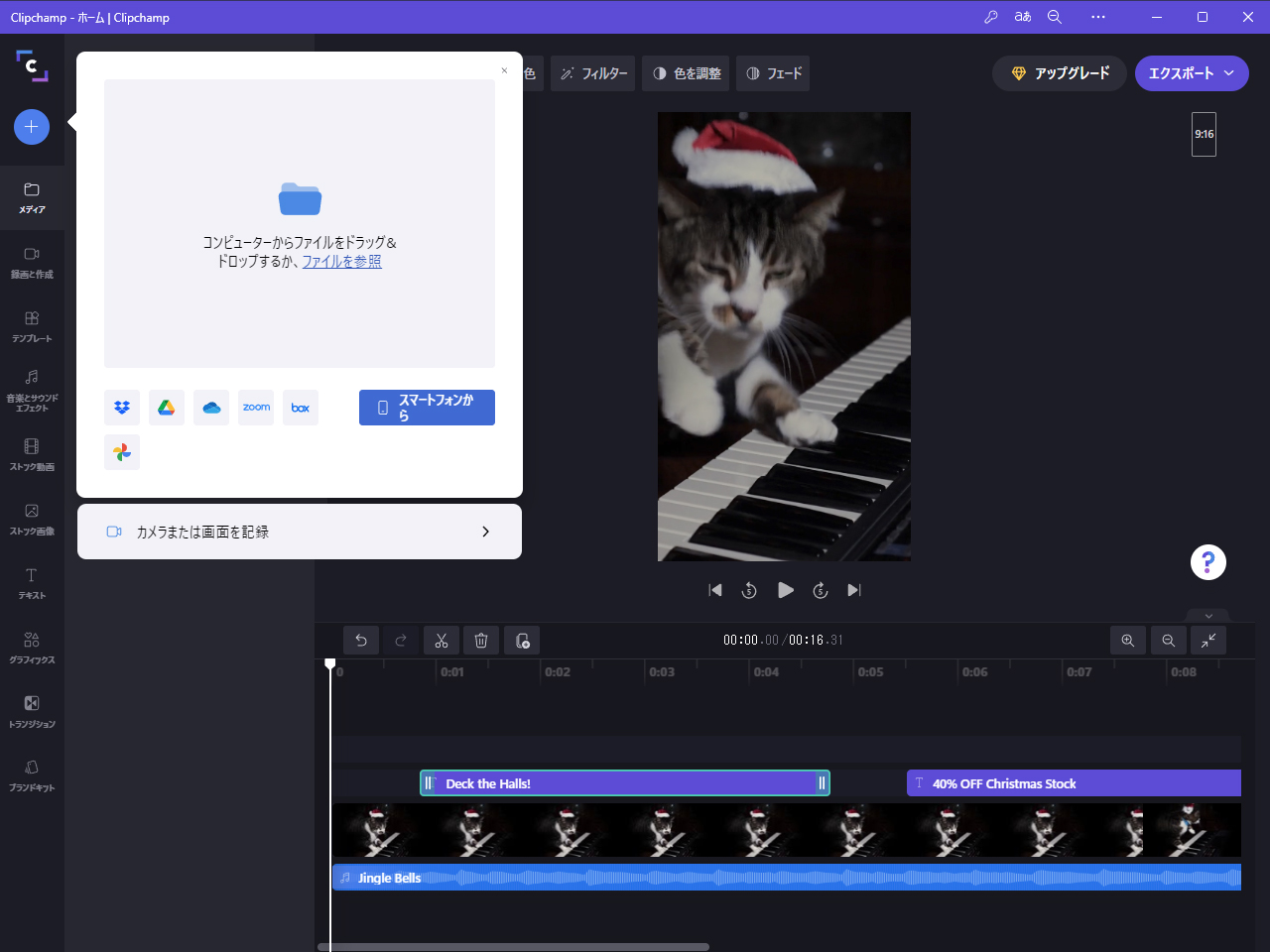Undo the last edit
The width and height of the screenshot is (1270, 952).
[361, 640]
